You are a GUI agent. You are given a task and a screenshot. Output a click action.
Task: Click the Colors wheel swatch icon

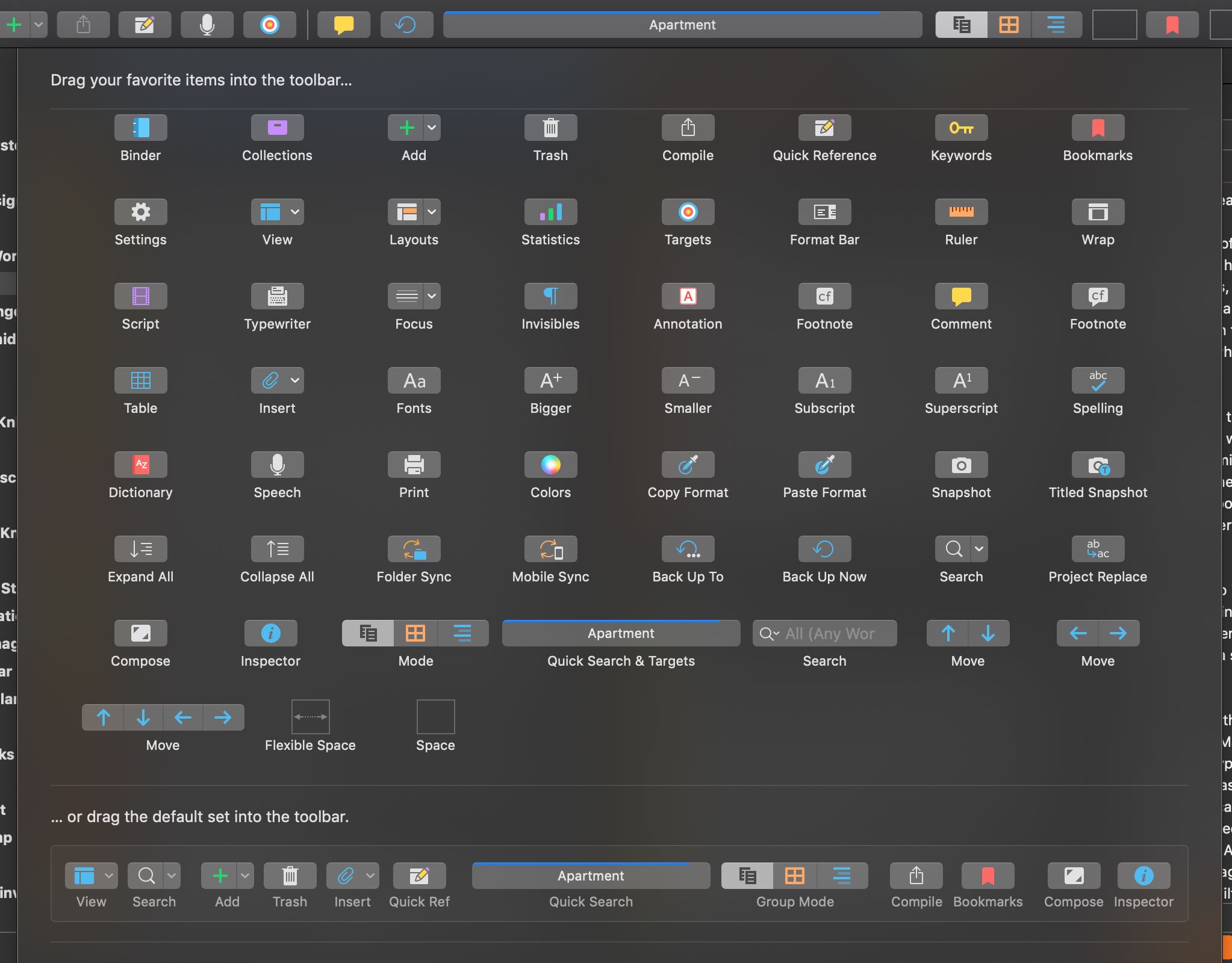pos(550,465)
